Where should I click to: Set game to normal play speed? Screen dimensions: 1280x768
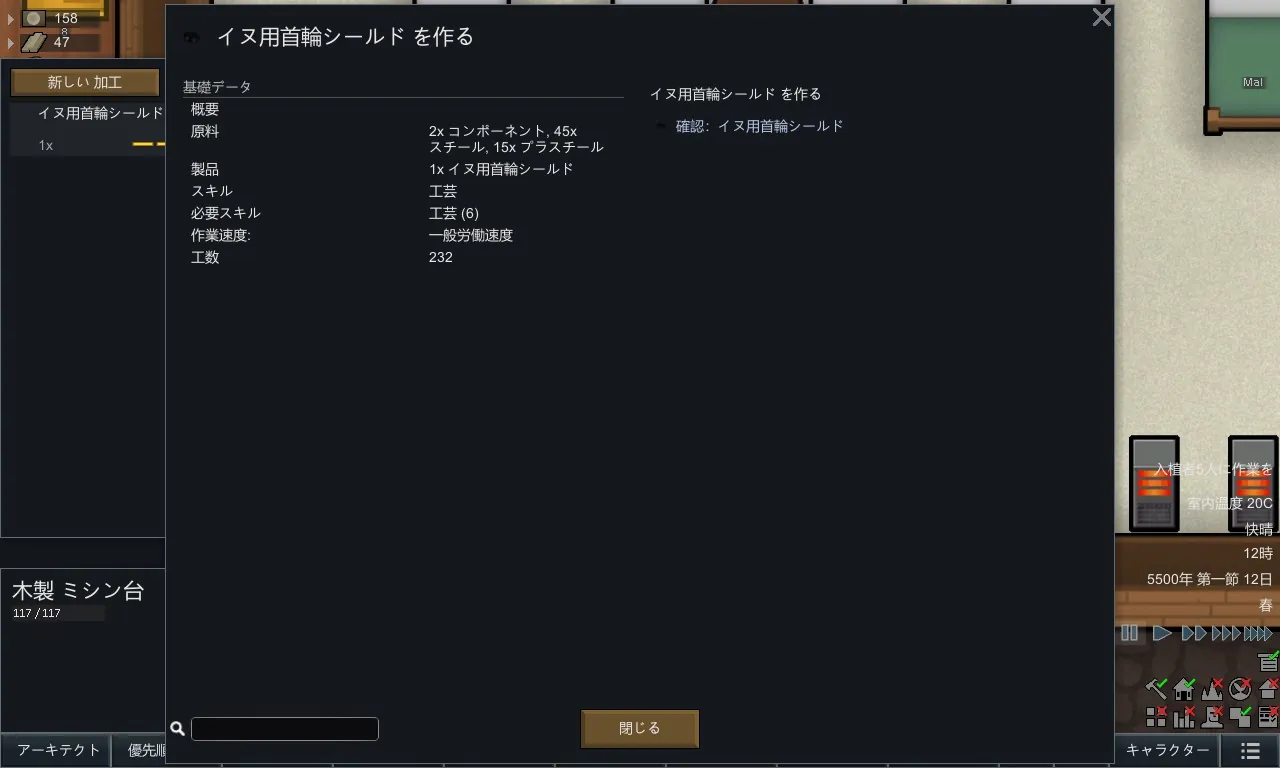[x=1162, y=633]
